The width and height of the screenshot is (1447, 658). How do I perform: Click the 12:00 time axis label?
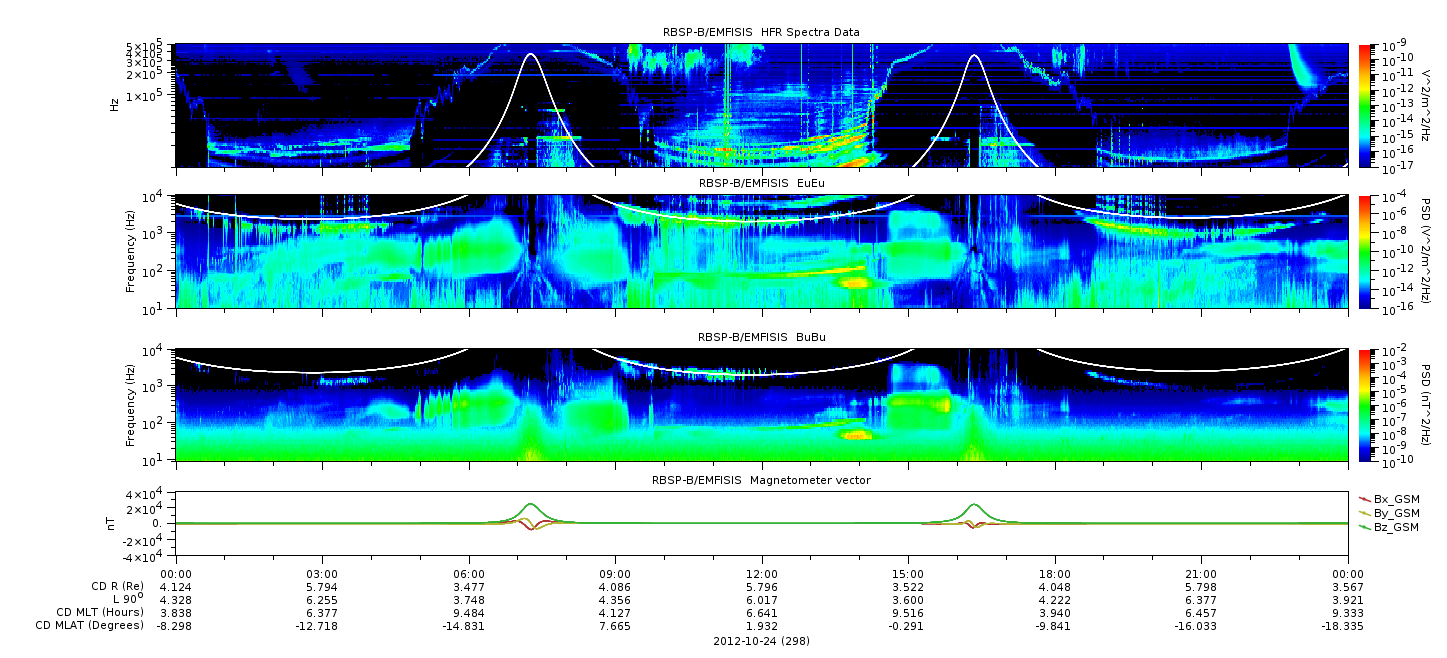[x=762, y=573]
